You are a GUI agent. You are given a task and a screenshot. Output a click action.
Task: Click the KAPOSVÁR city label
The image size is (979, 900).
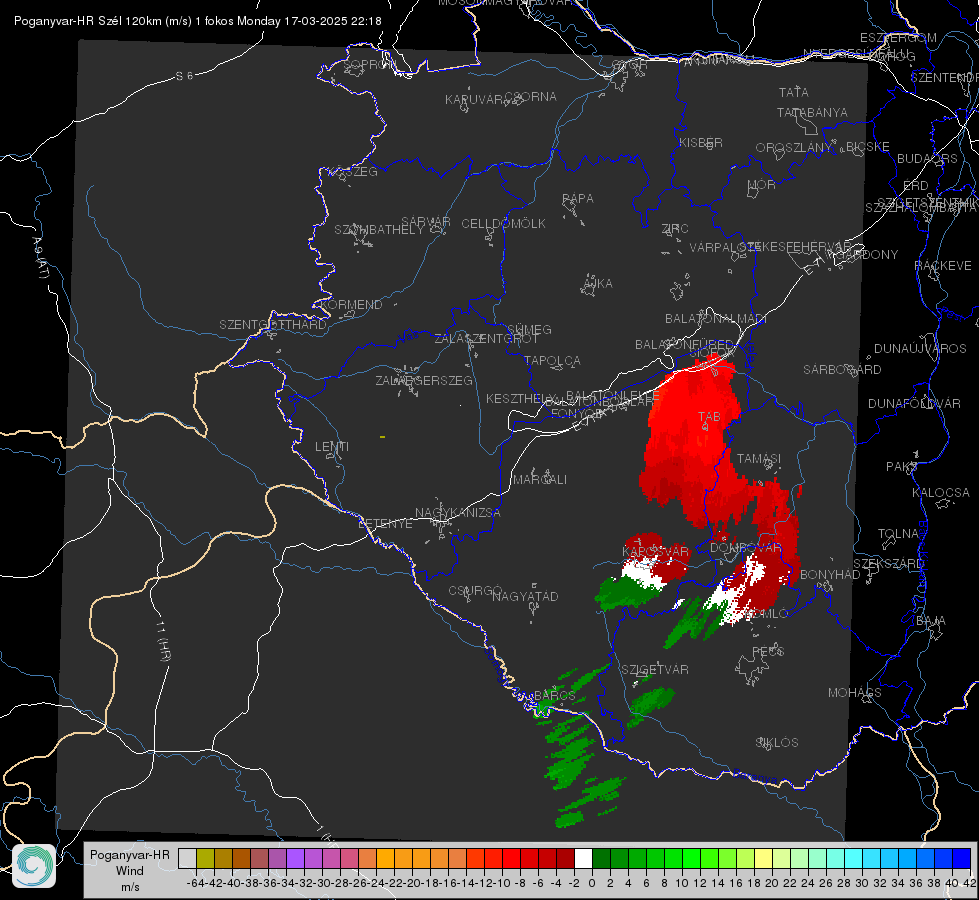pos(656,551)
